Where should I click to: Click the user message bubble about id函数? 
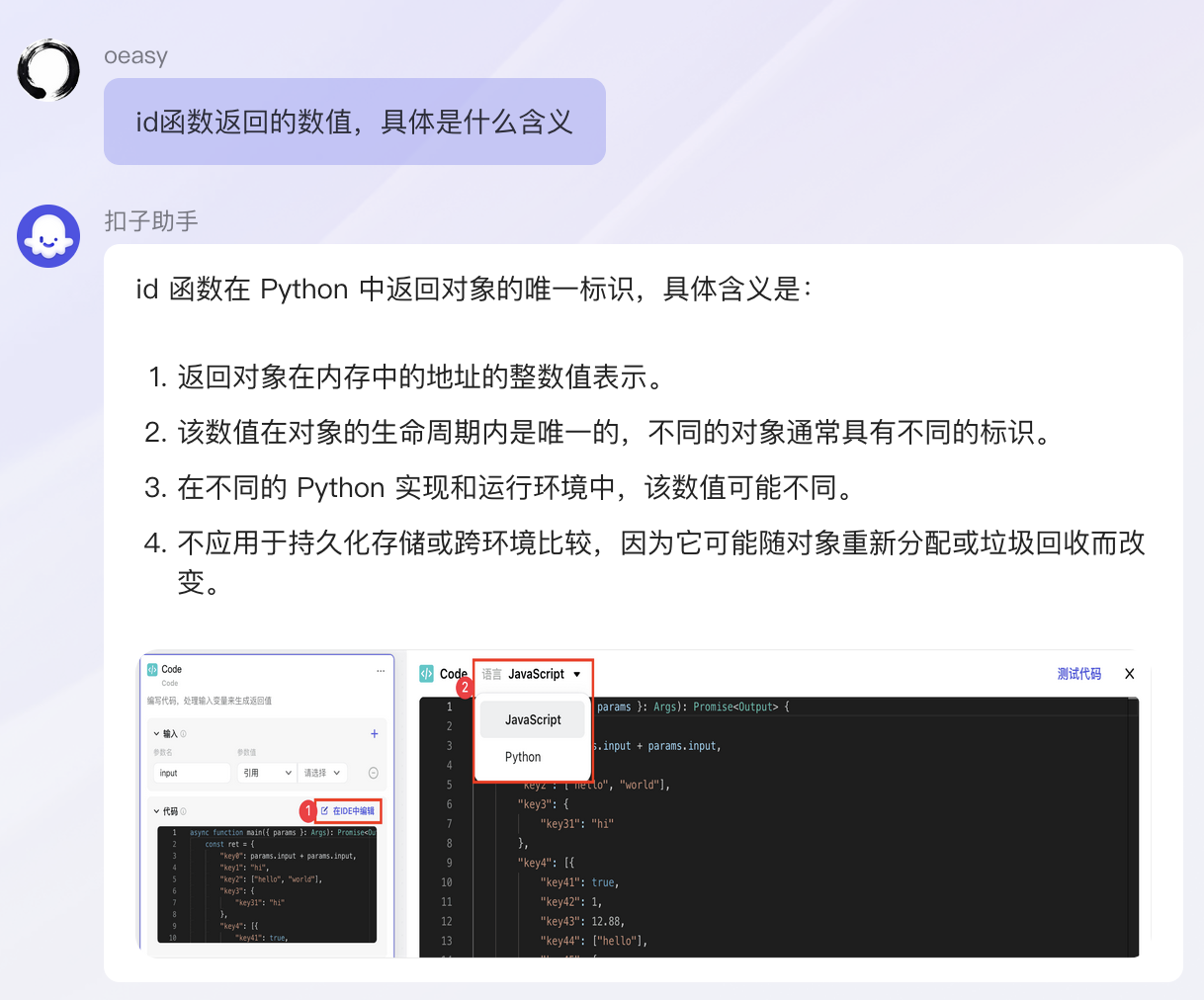pyautogui.click(x=355, y=122)
